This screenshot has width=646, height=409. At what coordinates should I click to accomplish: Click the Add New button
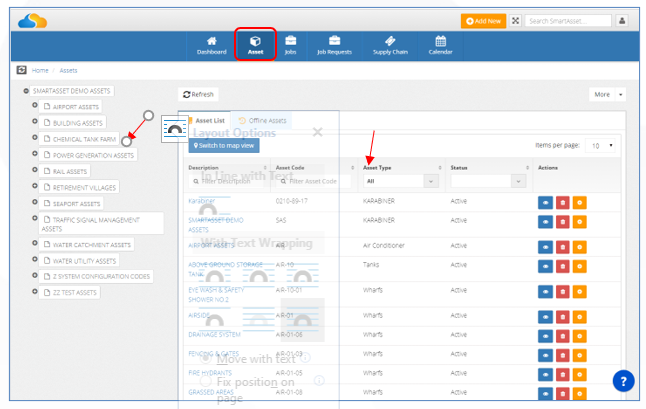[483, 21]
